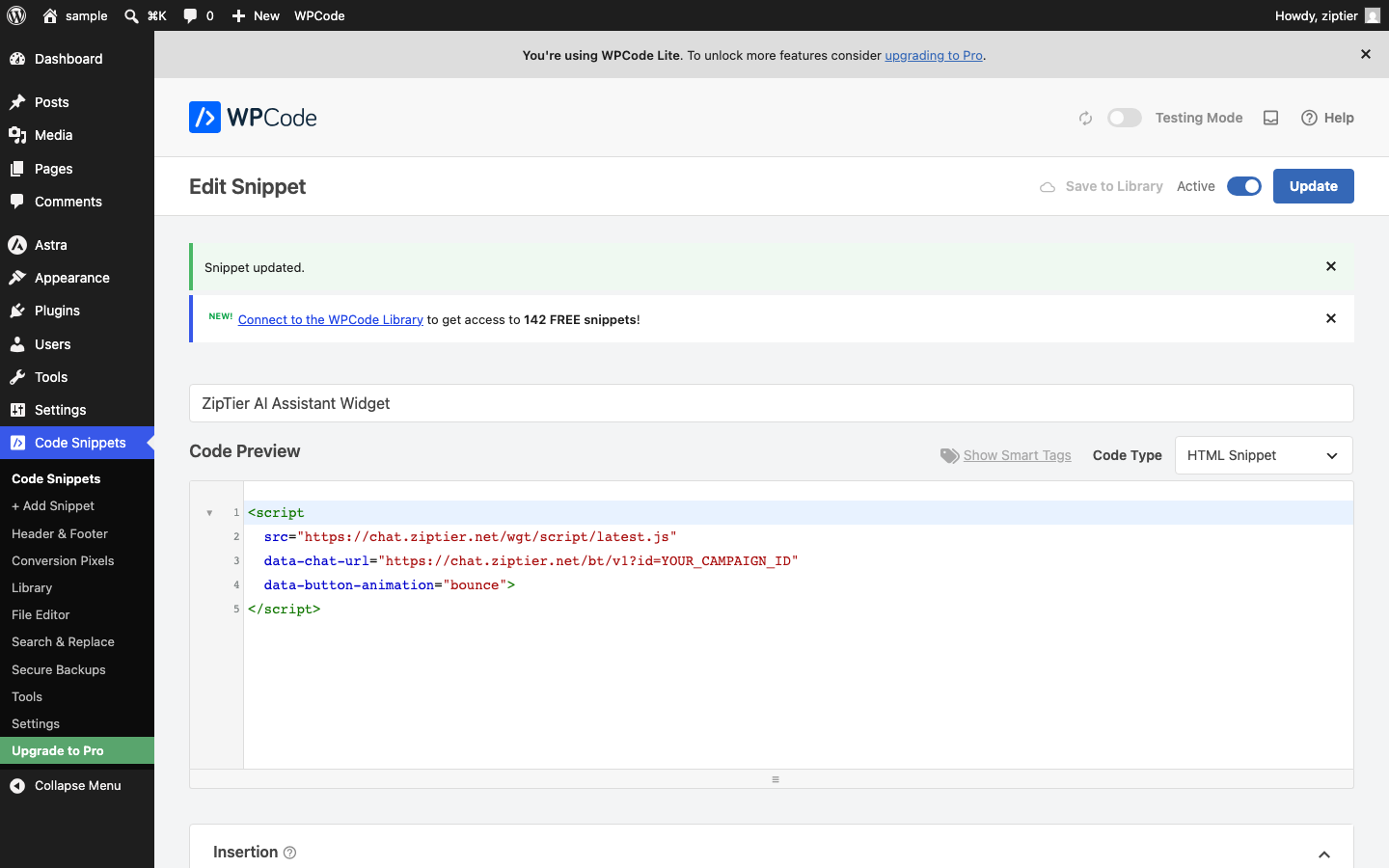Click the refresh sync icon near Testing Mode
Image resolution: width=1389 pixels, height=868 pixels.
pos(1085,118)
